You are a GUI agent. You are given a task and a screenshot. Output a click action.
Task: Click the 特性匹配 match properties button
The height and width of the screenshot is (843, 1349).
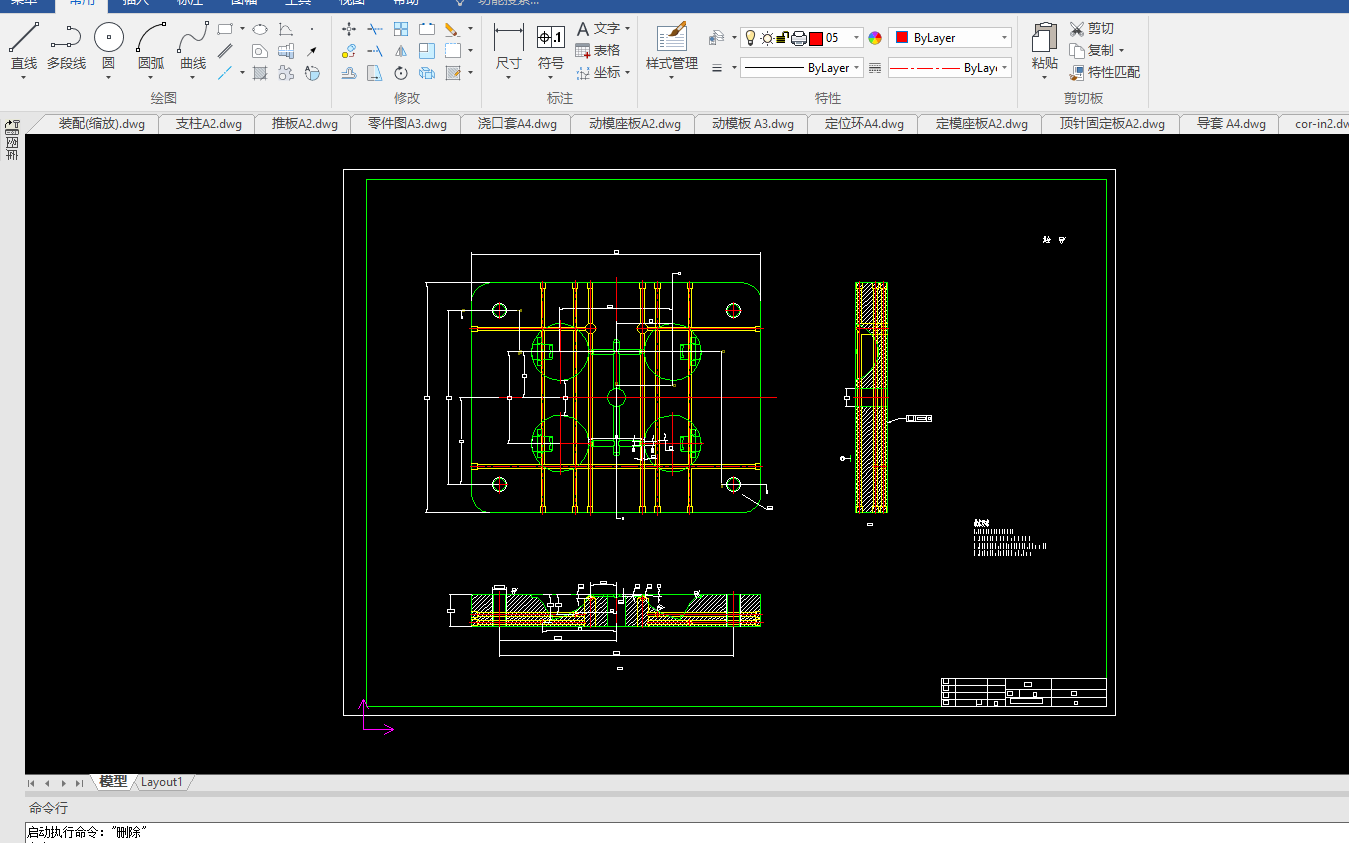[x=1105, y=72]
